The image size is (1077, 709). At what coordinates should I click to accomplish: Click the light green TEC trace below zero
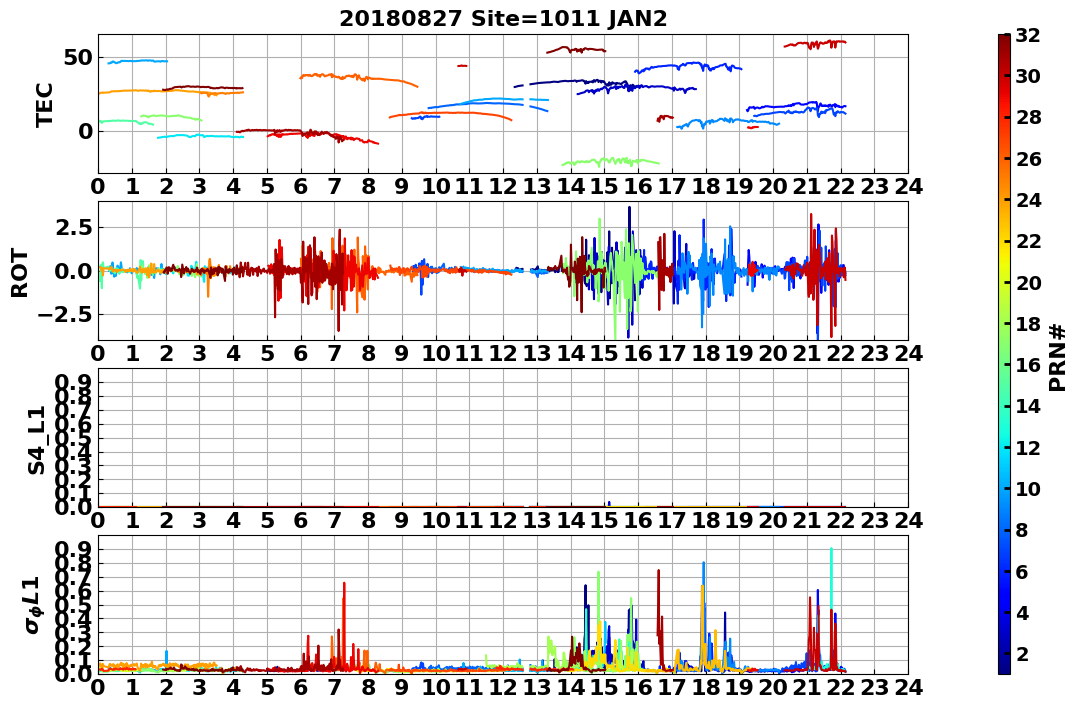pyautogui.click(x=611, y=162)
